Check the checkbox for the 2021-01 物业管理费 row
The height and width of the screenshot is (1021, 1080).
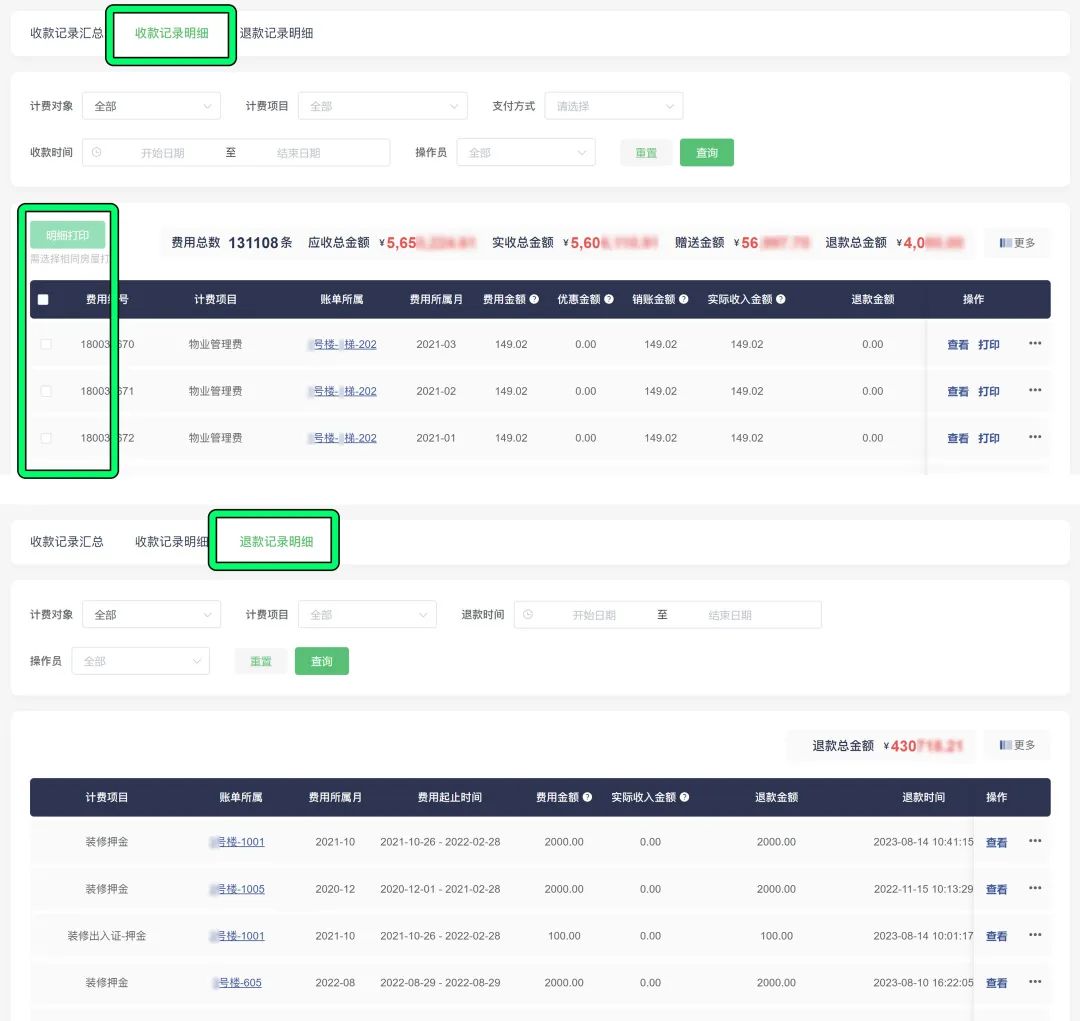46,438
